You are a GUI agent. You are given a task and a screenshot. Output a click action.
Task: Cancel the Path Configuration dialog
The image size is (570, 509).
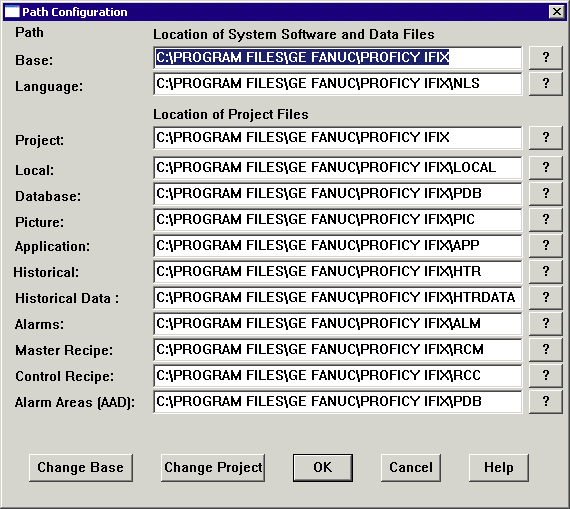pyautogui.click(x=411, y=468)
